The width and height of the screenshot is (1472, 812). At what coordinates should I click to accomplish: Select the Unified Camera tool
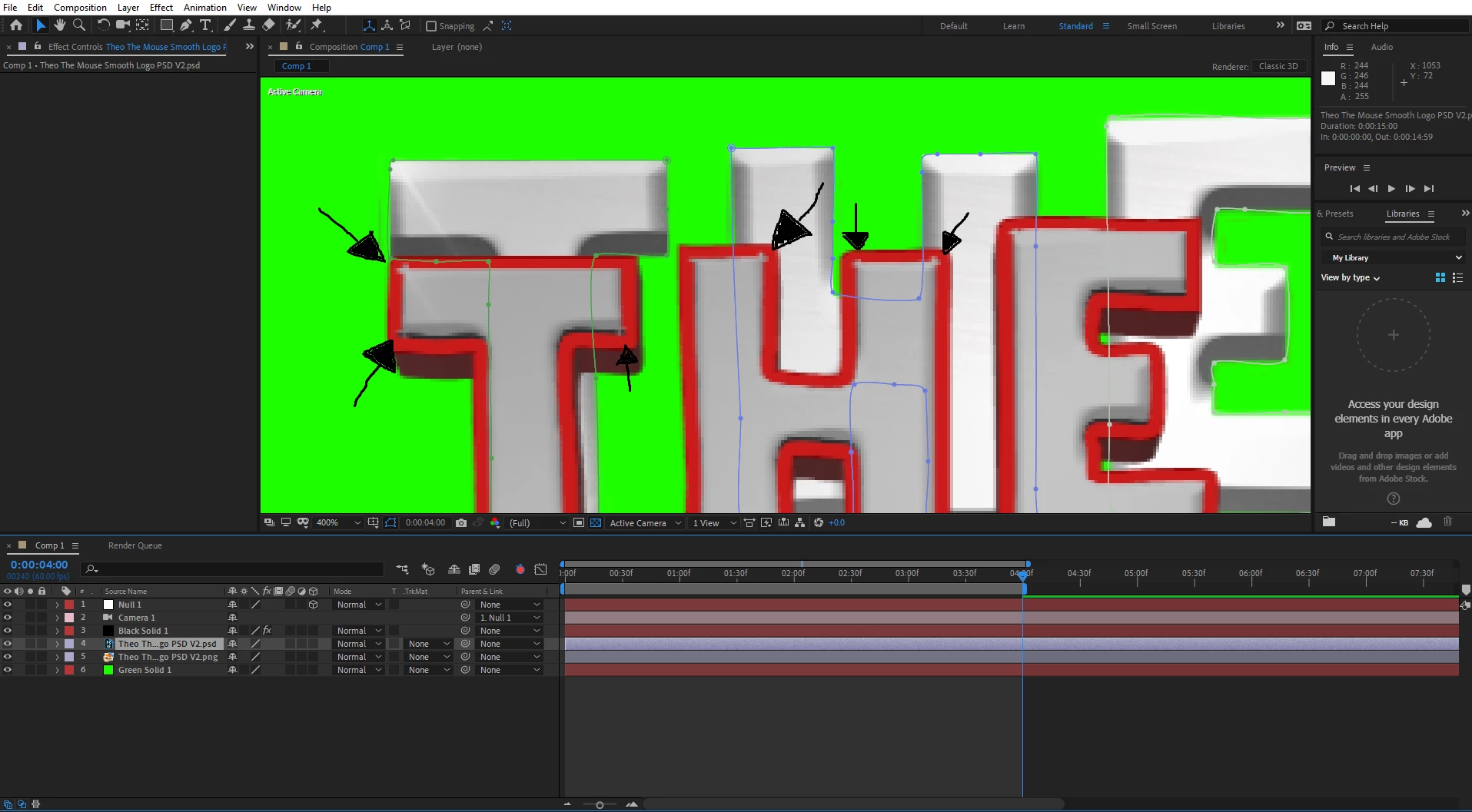123,25
